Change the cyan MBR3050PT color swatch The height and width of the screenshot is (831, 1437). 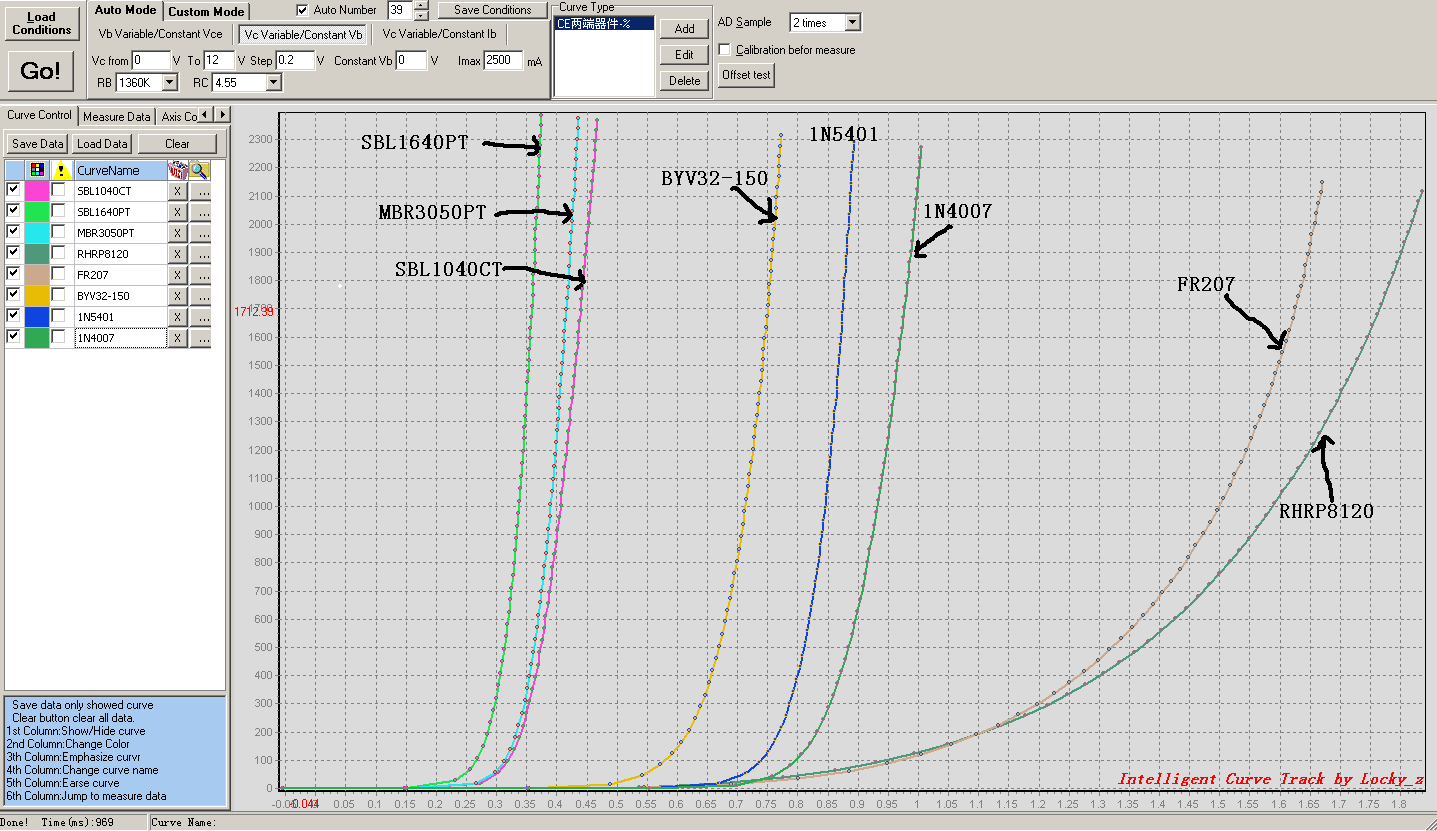tap(38, 233)
